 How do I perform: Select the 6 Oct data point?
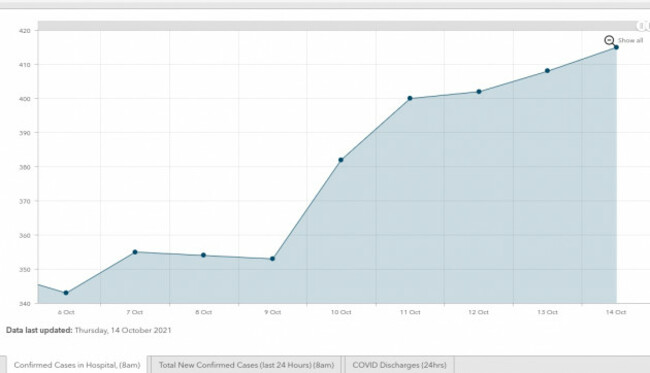[66, 293]
